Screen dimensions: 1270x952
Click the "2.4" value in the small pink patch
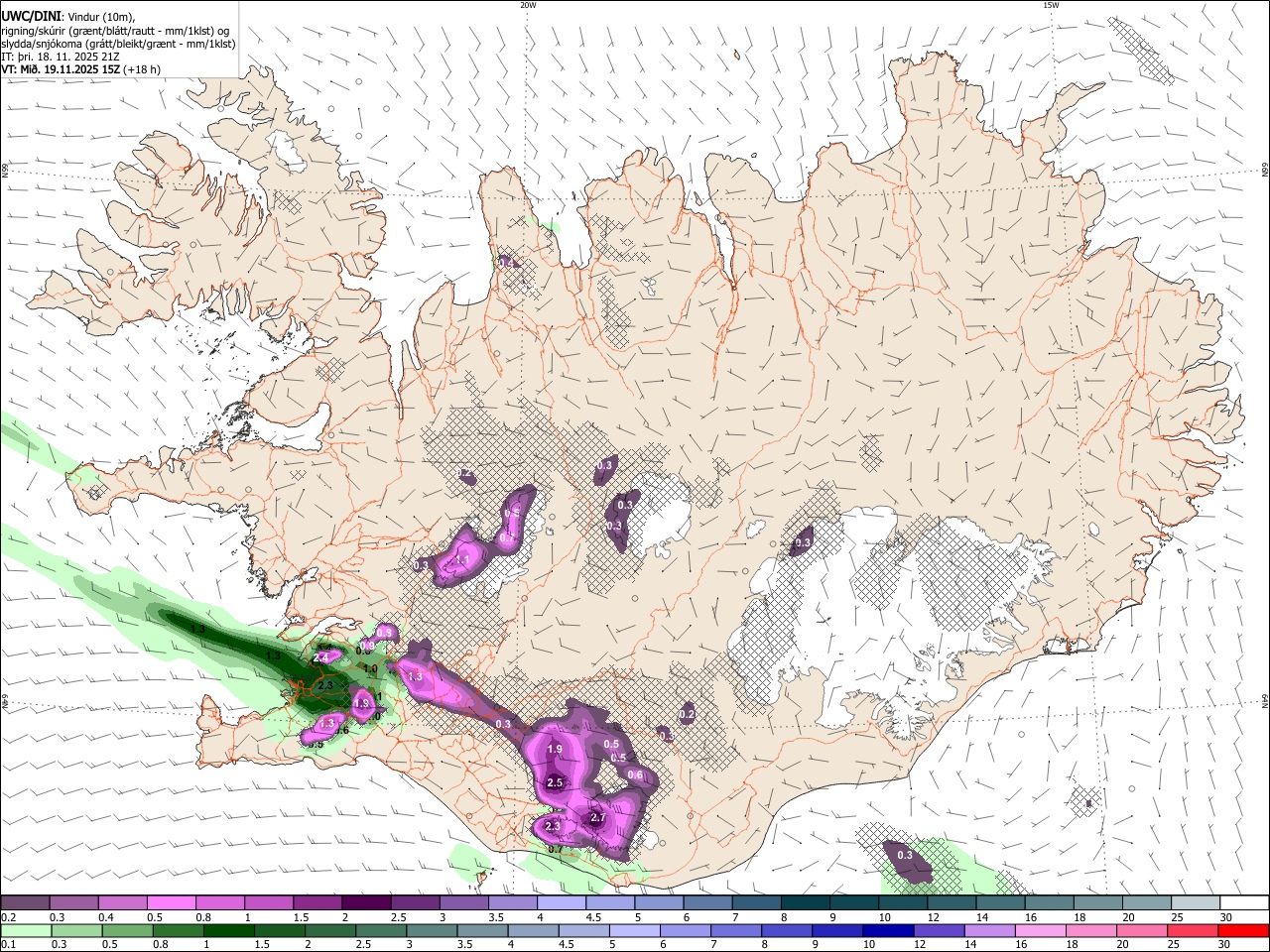pos(320,657)
